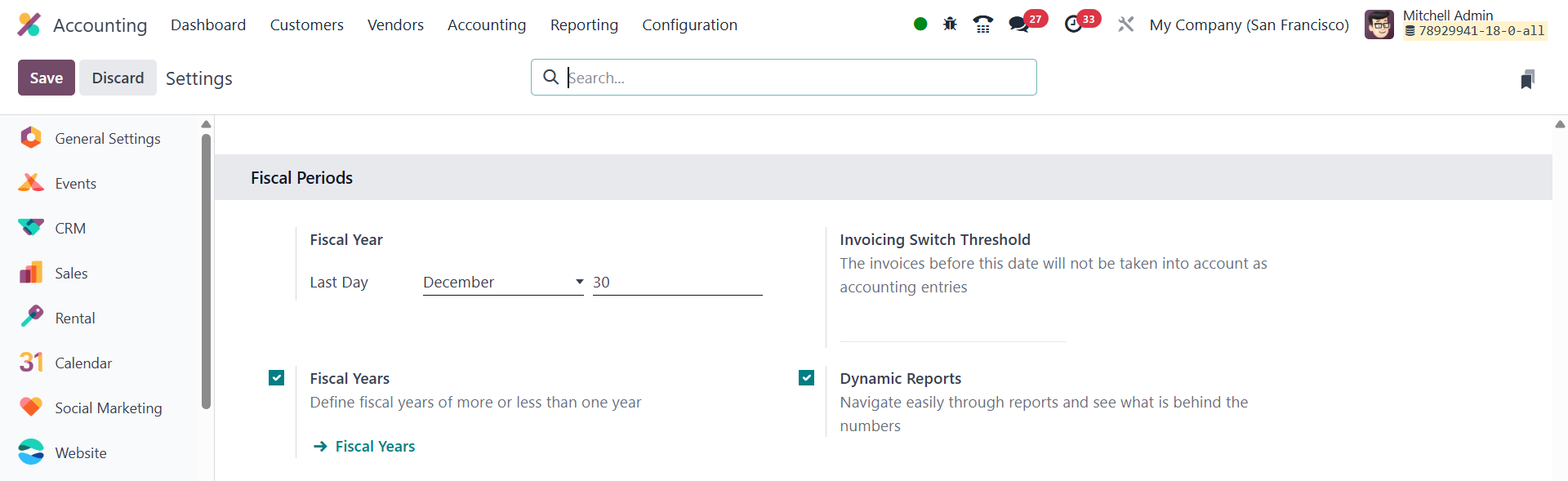Open the Reporting menu
1568x481 pixels.
tap(584, 24)
